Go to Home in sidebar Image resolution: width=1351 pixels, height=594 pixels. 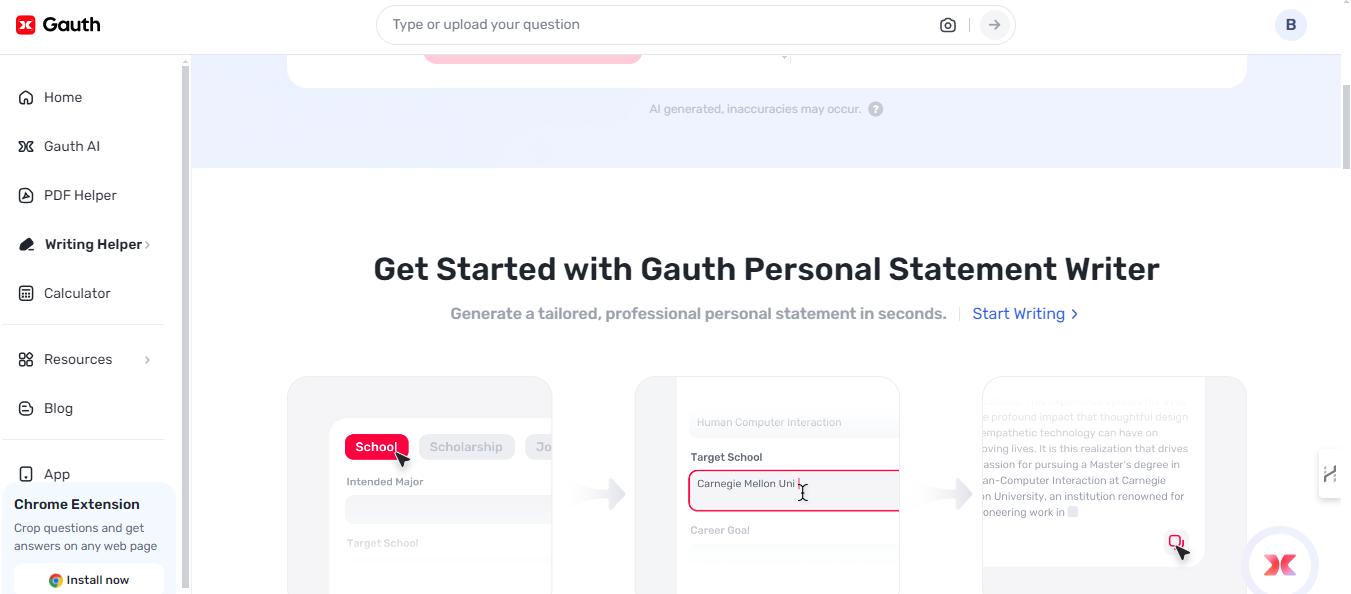point(62,97)
